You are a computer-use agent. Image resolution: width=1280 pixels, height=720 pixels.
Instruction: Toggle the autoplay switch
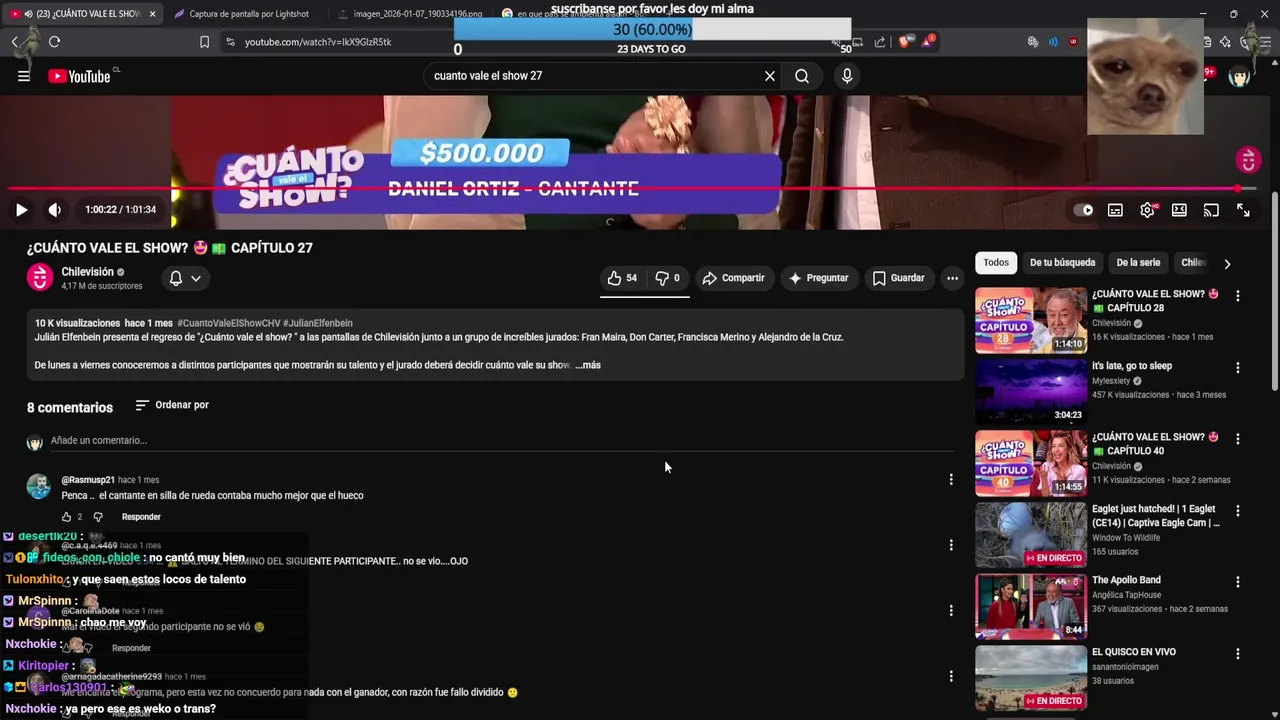[x=1083, y=210]
